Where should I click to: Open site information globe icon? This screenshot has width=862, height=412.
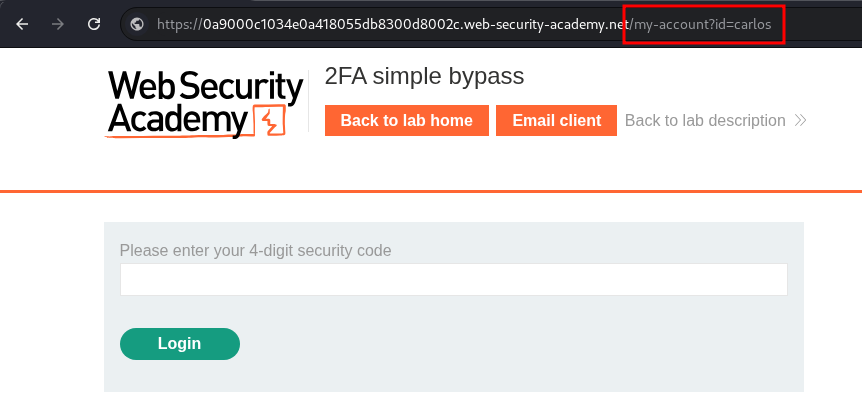(138, 24)
